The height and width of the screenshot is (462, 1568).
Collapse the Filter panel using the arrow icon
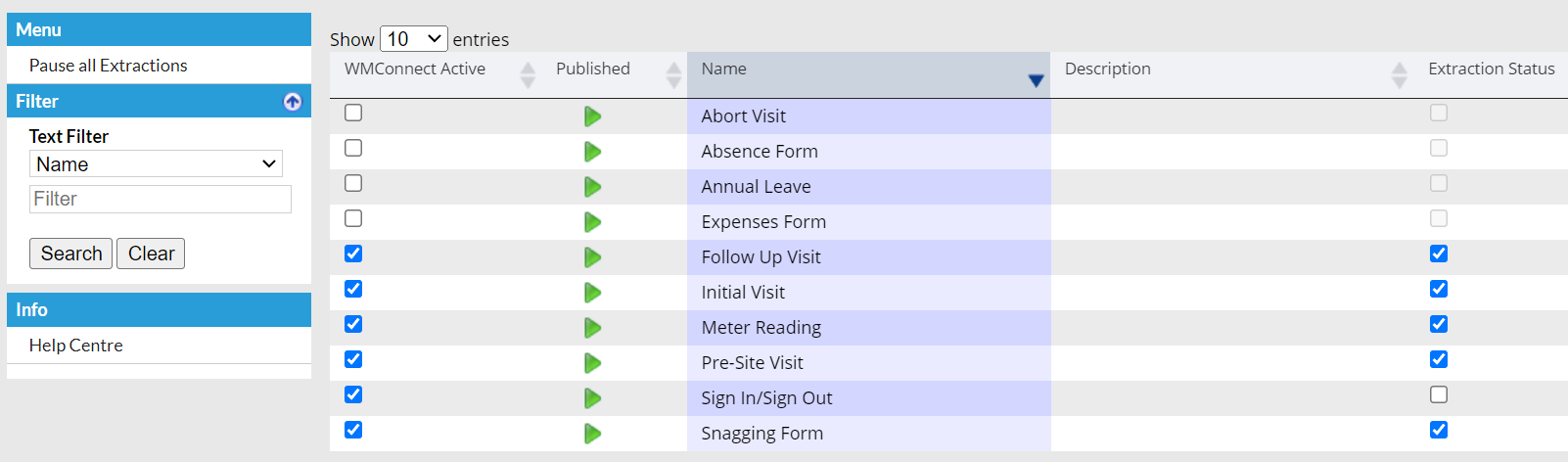coord(293,102)
